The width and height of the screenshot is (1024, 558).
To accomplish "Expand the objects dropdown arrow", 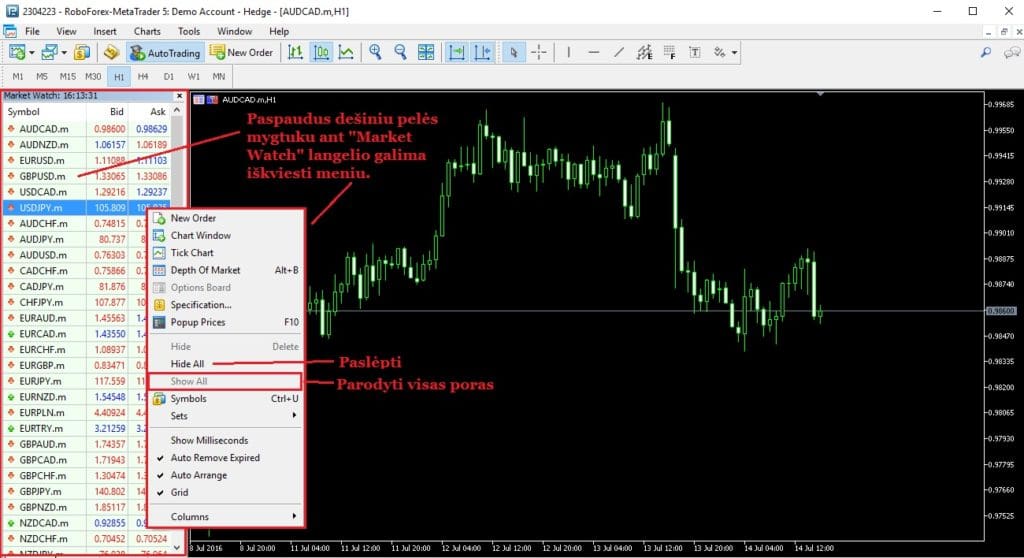I will tap(735, 53).
